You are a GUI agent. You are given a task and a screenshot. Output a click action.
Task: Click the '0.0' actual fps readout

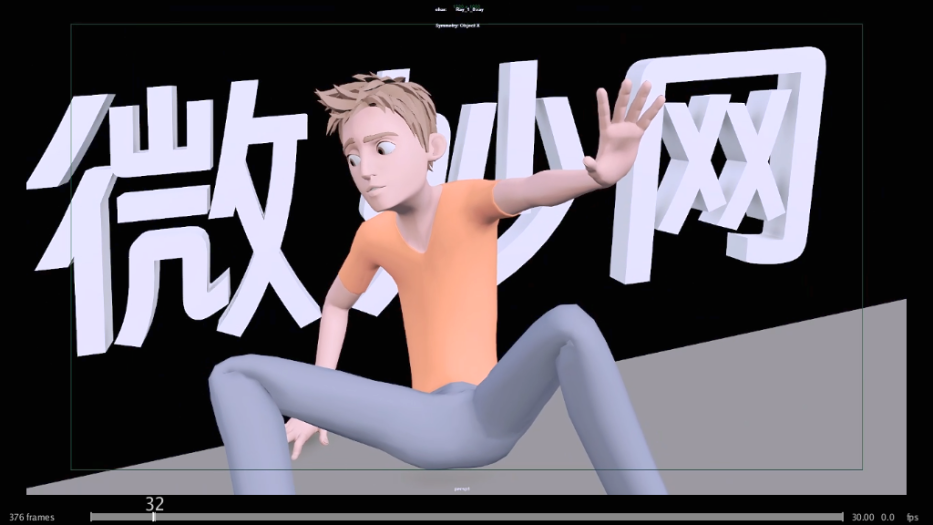click(887, 517)
